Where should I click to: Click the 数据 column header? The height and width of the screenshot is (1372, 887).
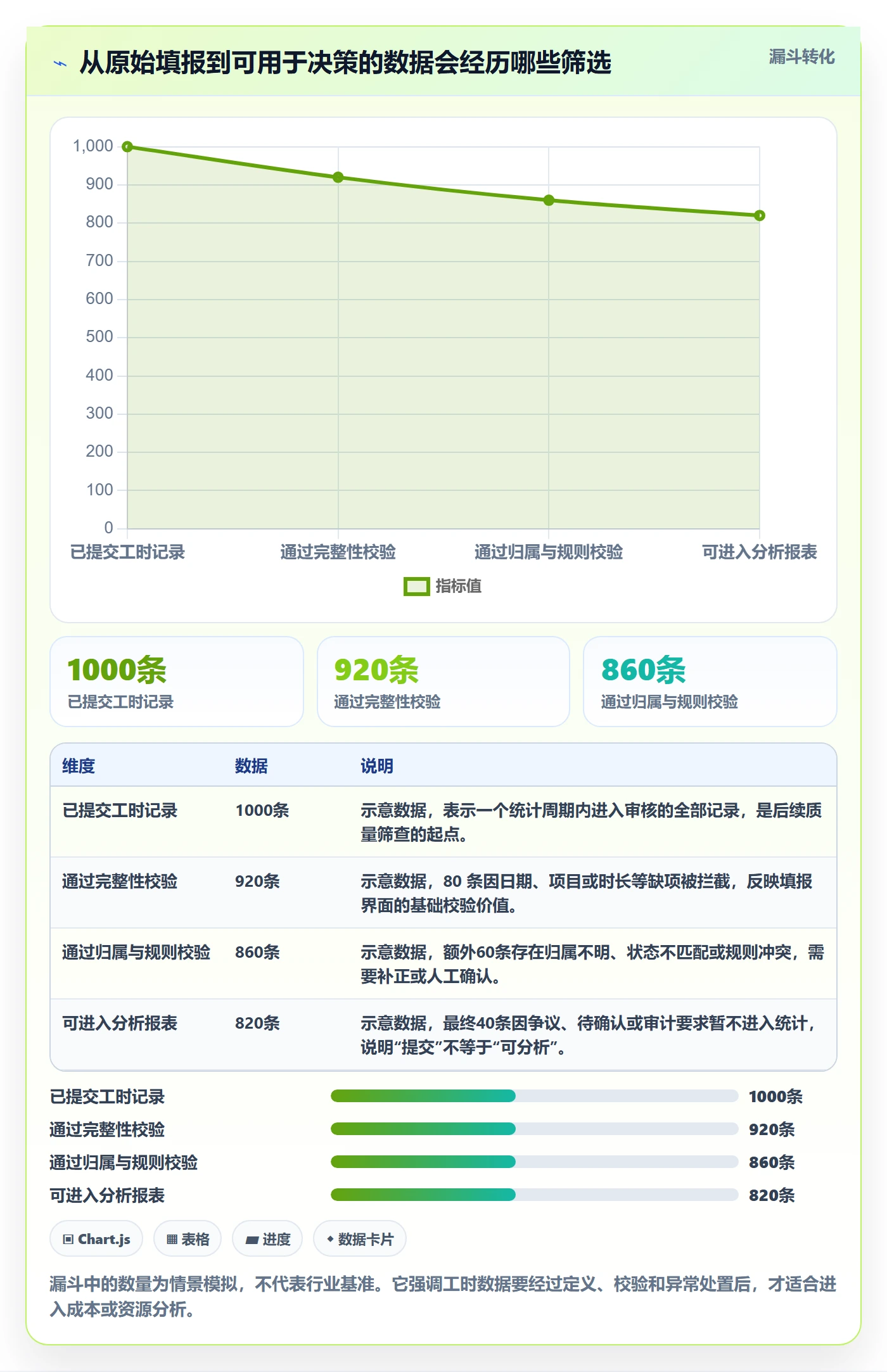pos(252,766)
